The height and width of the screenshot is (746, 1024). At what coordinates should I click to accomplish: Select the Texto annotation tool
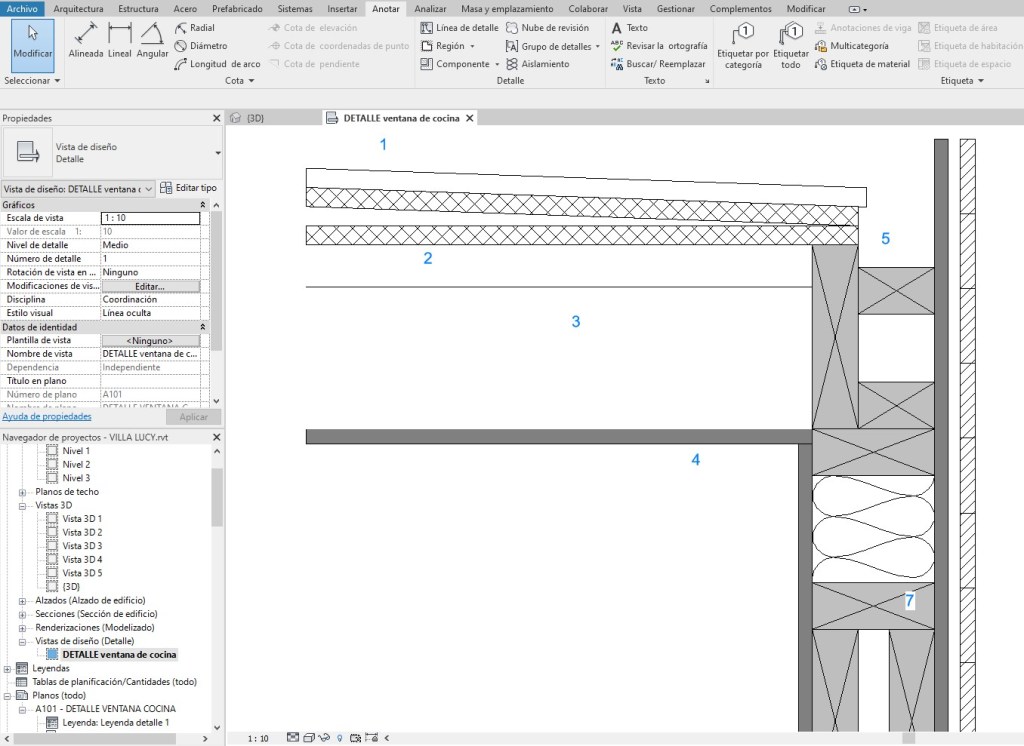630,28
